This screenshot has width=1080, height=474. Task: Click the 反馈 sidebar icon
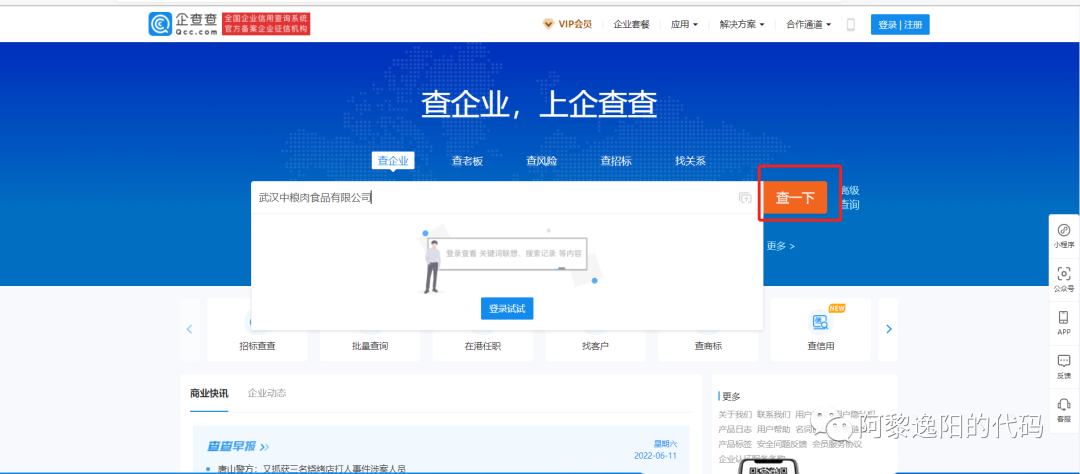click(x=1063, y=367)
